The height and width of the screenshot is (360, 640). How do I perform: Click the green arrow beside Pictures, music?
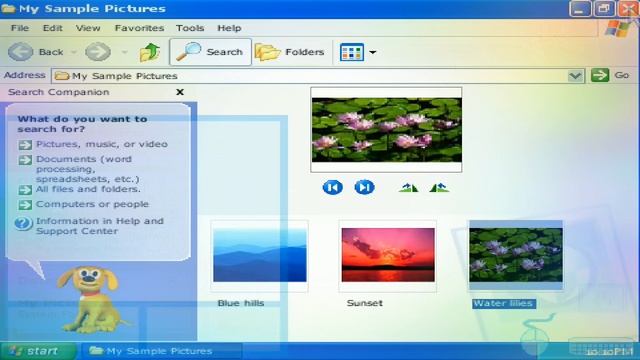(25, 145)
